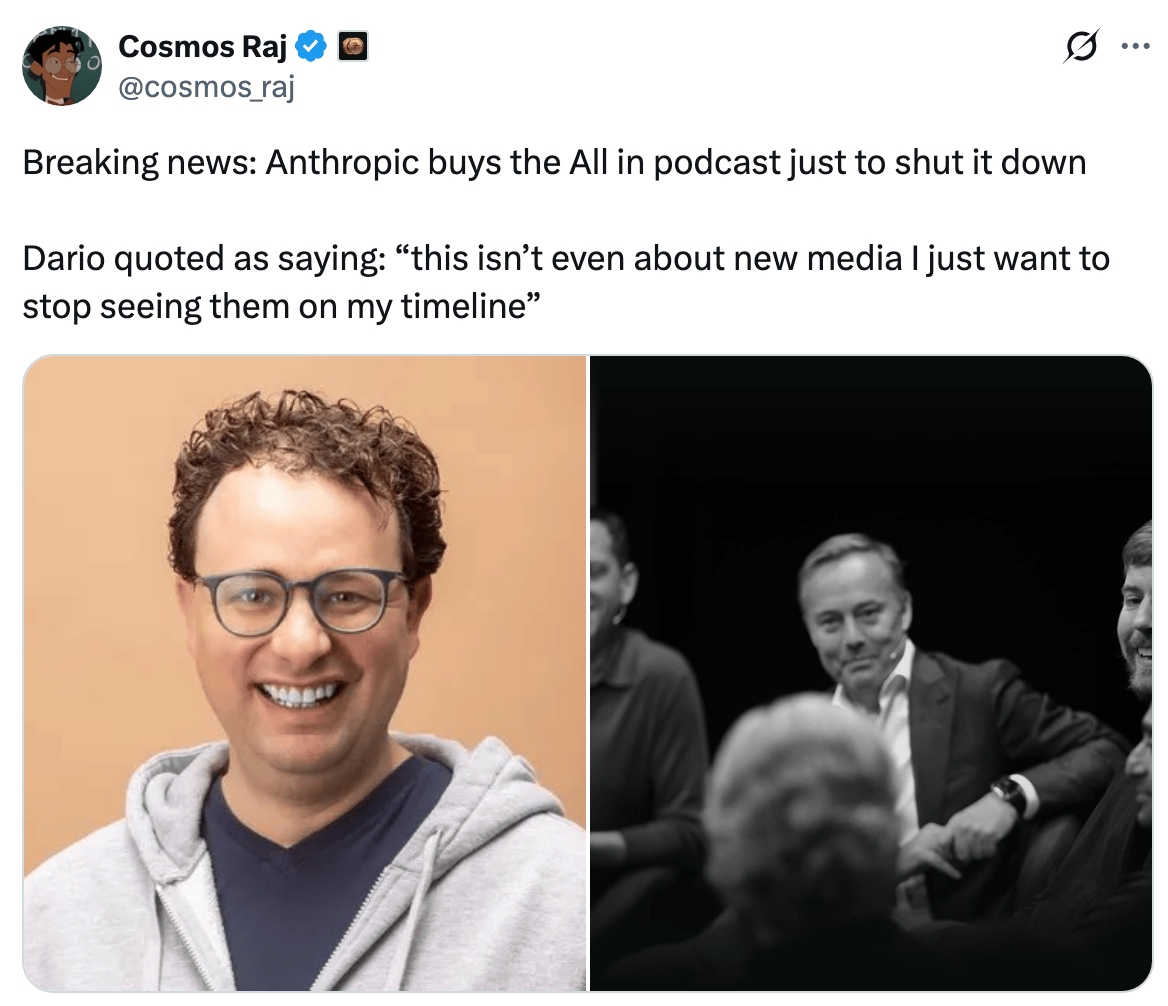Click the Grok slashed-circle icon

(x=1081, y=46)
